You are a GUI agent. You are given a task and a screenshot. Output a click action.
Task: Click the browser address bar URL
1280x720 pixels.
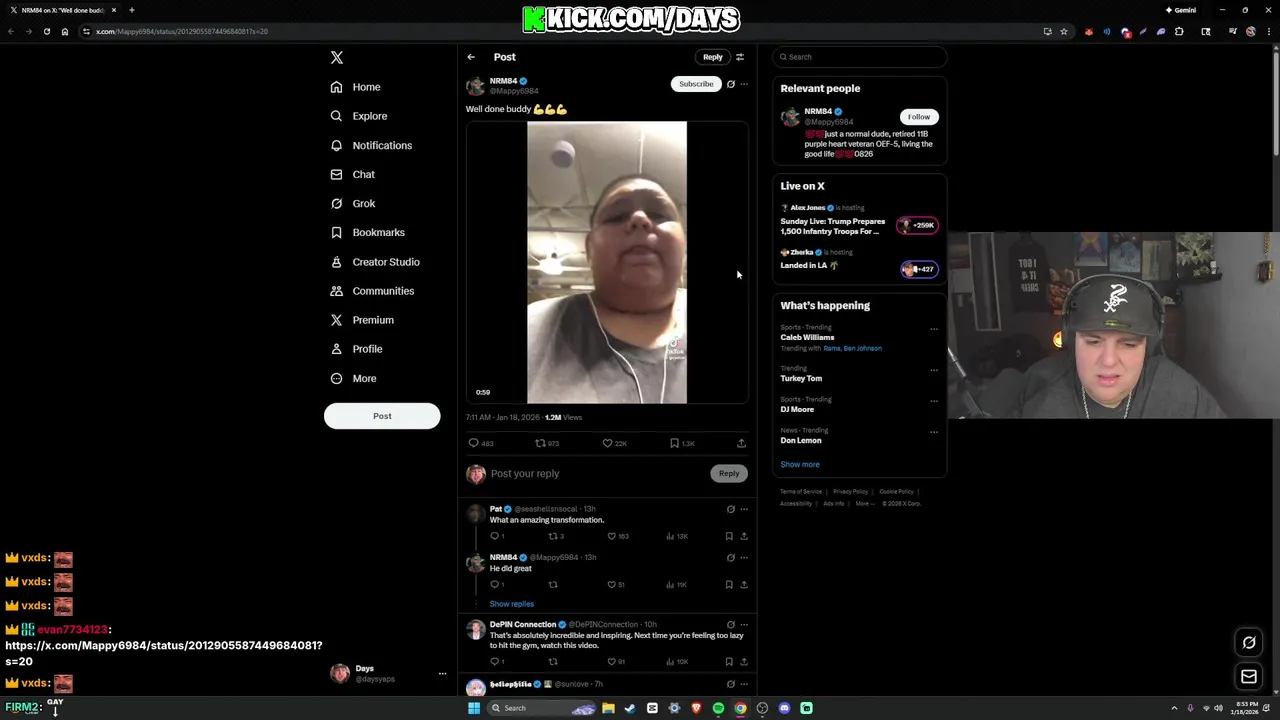[x=181, y=31]
